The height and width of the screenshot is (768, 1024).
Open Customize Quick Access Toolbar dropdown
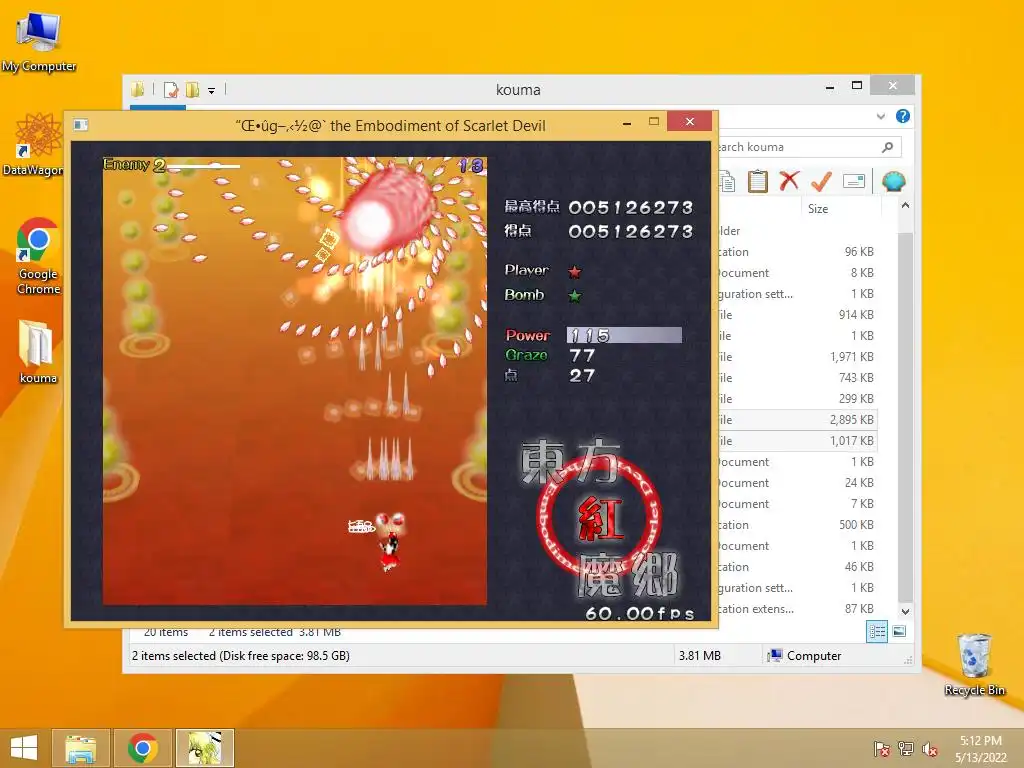(212, 91)
